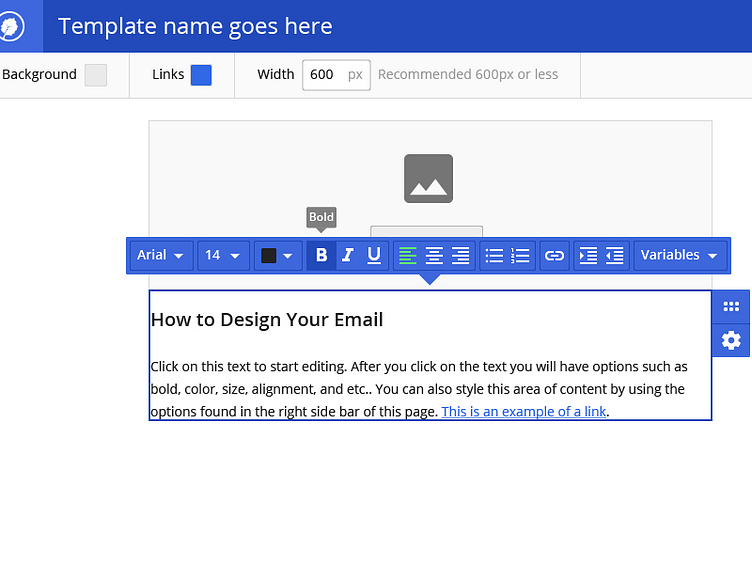Click the grid drag handle icon
752x564 pixels.
pos(731,308)
